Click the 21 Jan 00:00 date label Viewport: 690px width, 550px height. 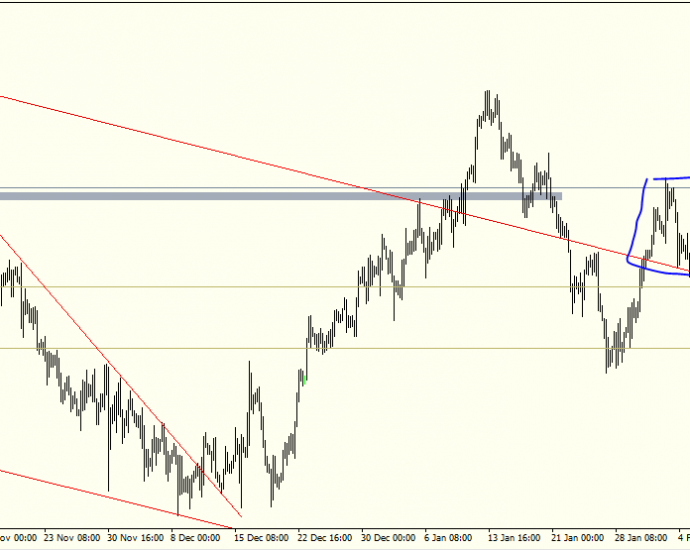tap(577, 538)
